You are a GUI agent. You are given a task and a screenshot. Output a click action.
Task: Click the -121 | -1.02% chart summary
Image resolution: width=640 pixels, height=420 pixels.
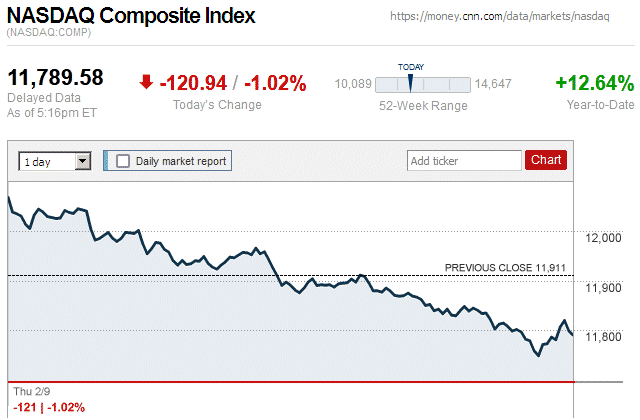coord(48,407)
